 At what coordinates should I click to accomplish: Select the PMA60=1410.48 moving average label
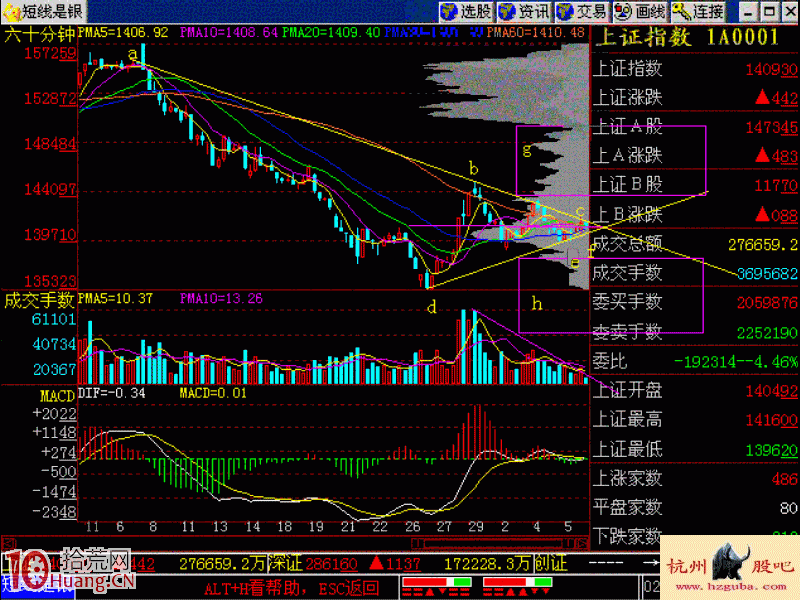pos(535,33)
